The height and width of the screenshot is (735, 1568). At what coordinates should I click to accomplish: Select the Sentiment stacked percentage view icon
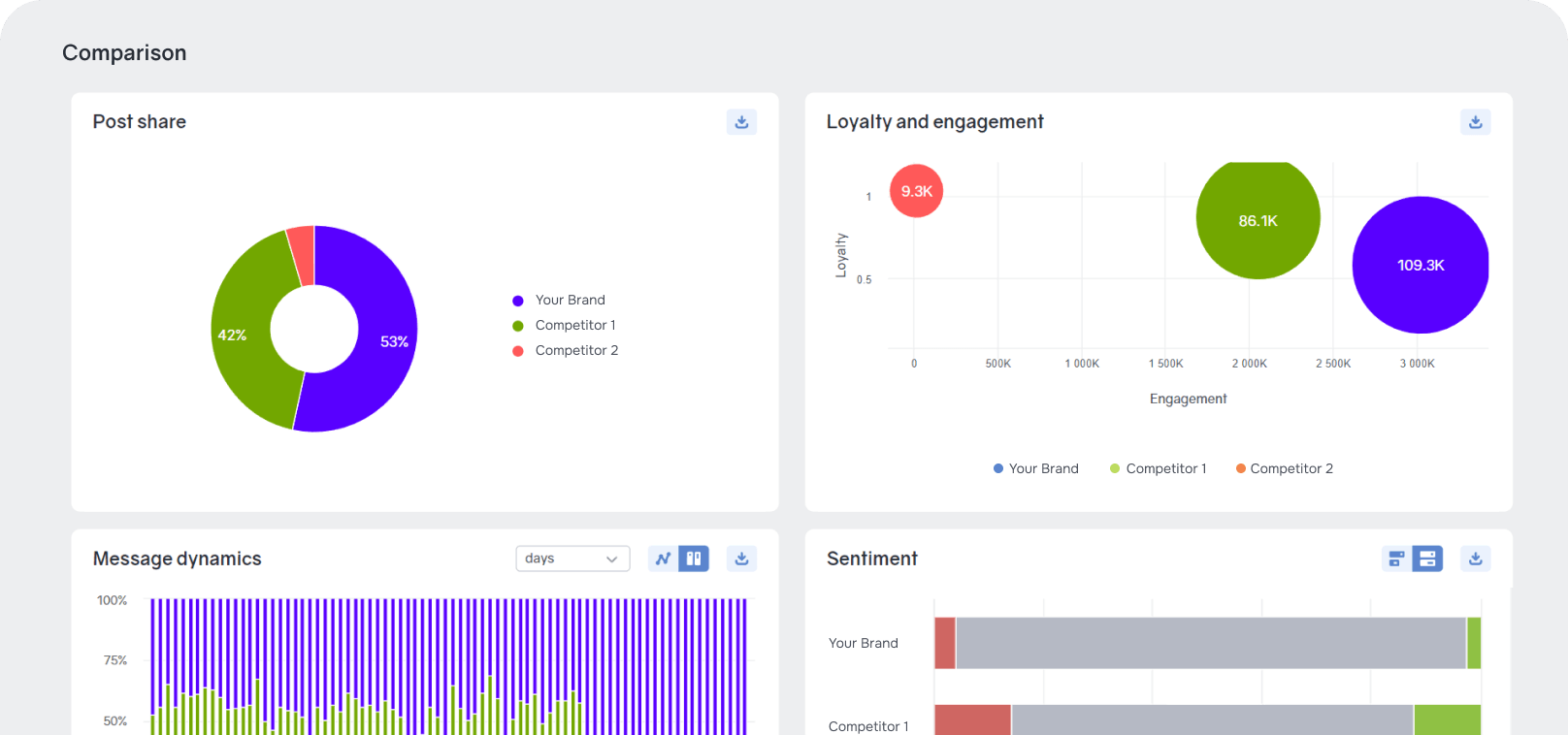point(1427,559)
